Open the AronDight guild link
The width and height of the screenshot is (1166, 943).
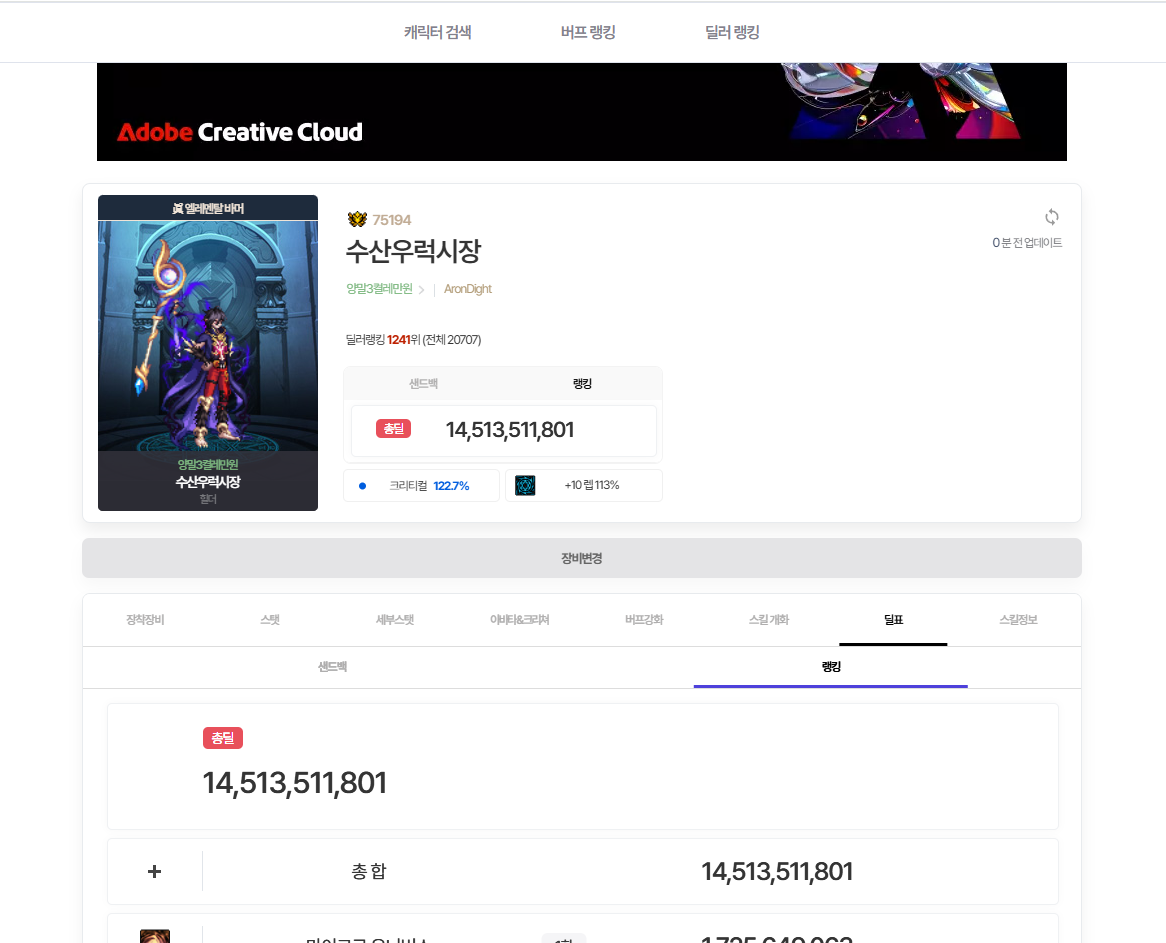468,289
